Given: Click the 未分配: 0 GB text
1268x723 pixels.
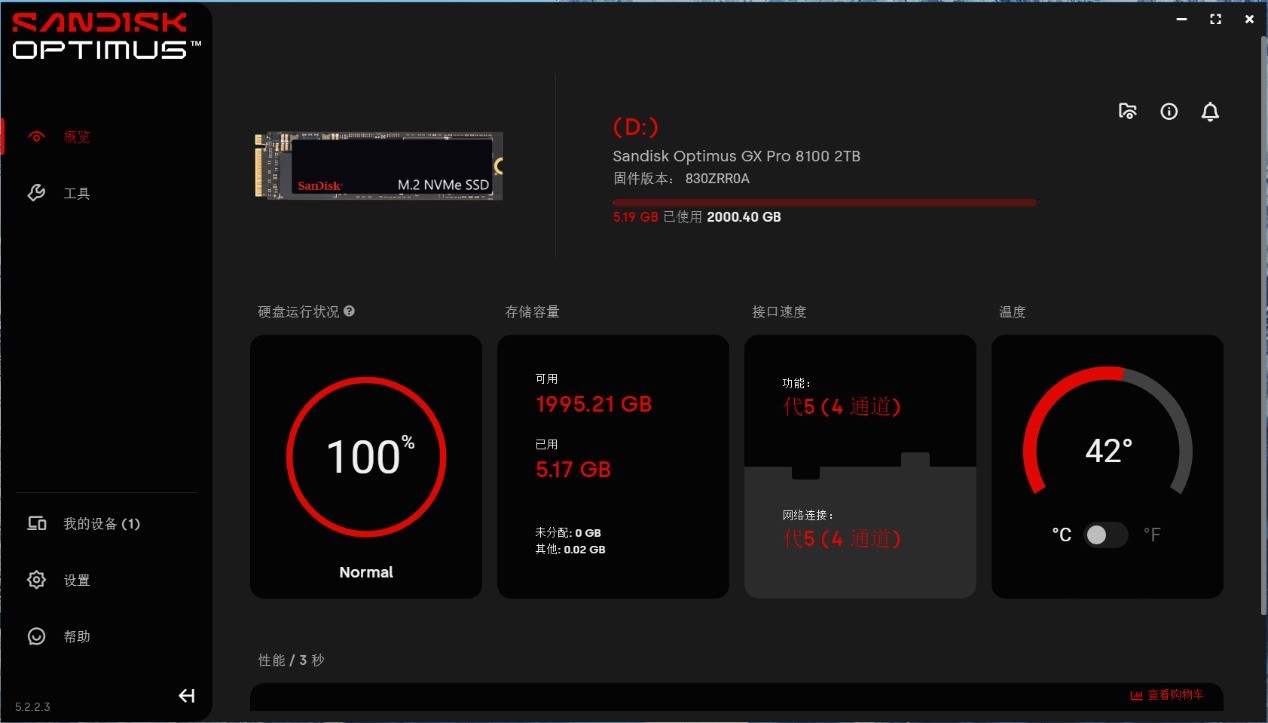Looking at the screenshot, I should (568, 533).
